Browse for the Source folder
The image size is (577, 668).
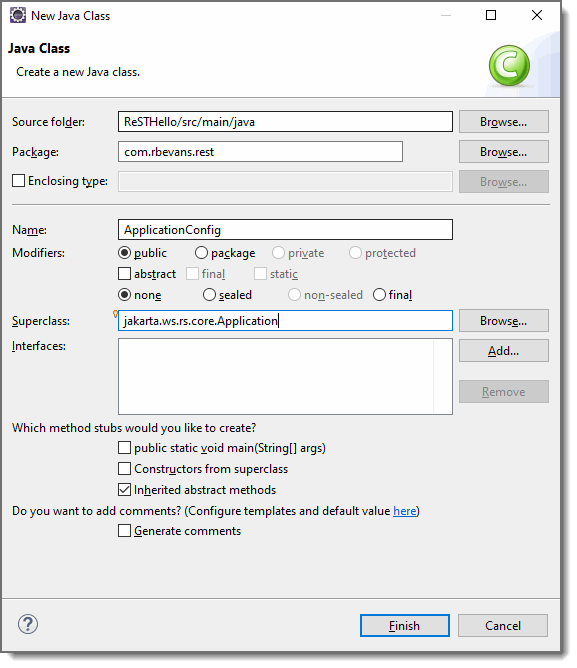(x=504, y=122)
